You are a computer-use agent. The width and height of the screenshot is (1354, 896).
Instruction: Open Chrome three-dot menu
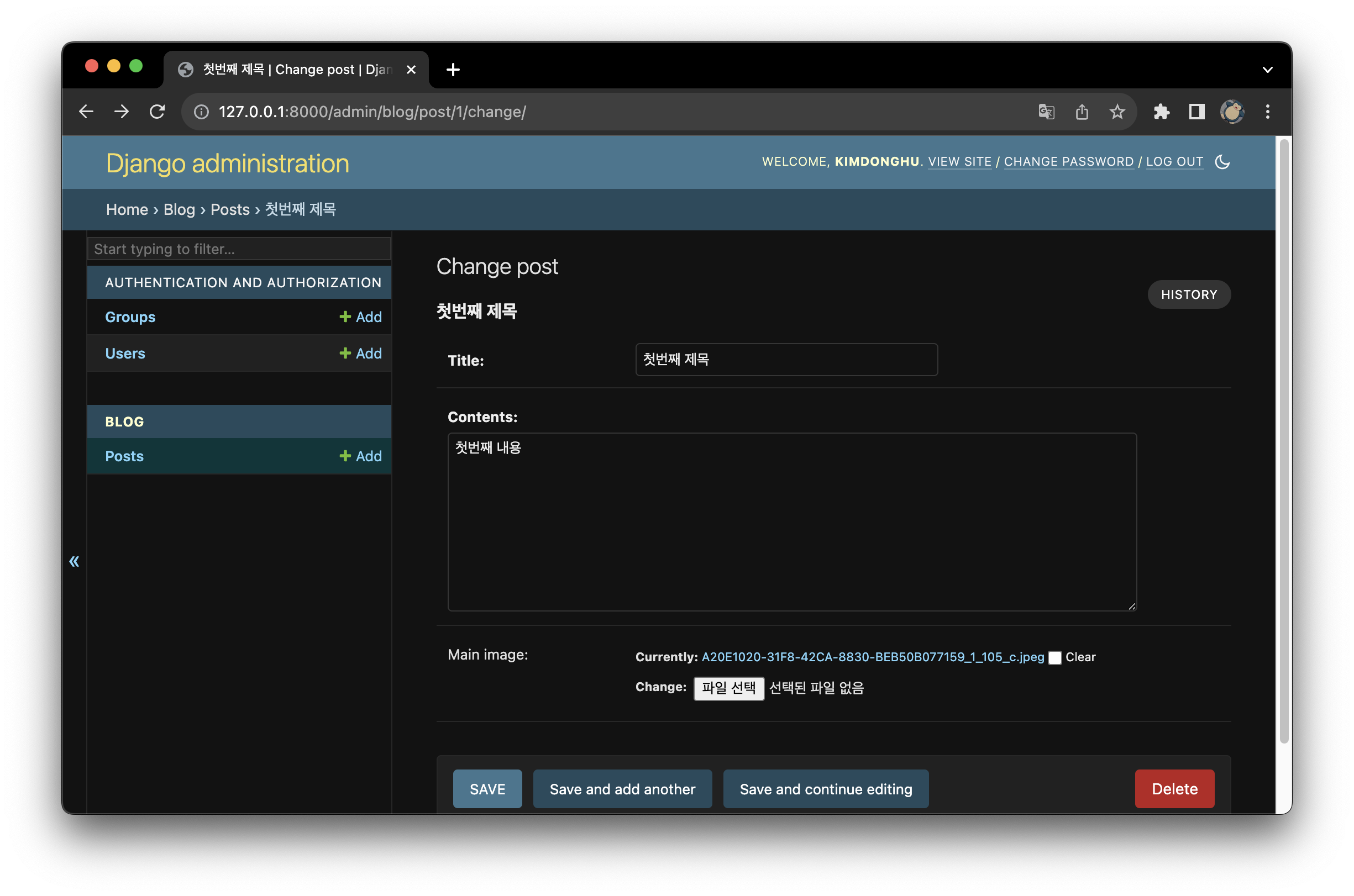(x=1267, y=112)
